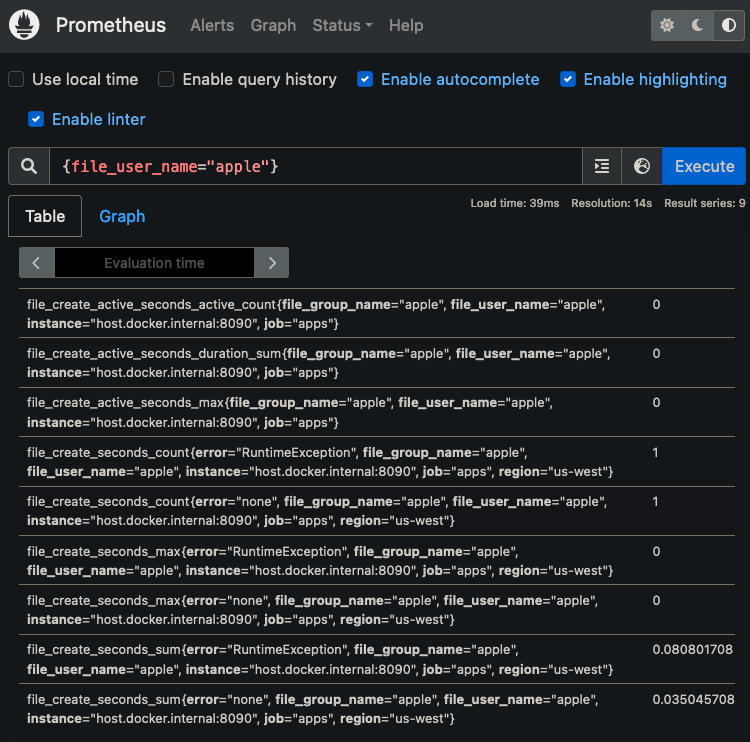Switch to the Graph tab
This screenshot has width=750, height=742.
click(122, 216)
